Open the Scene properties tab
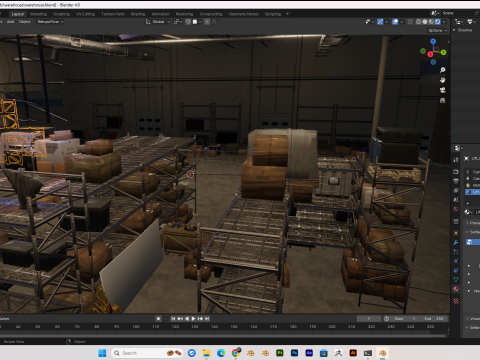 click(x=456, y=200)
